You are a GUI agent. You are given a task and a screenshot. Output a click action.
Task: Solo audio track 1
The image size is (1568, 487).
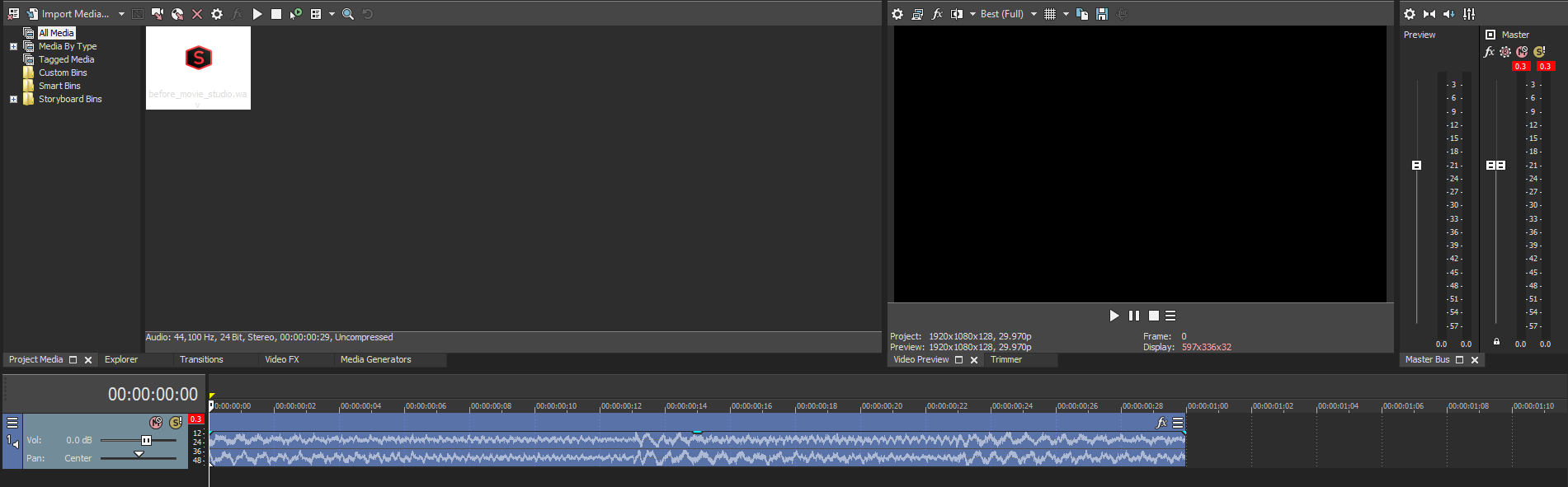[x=176, y=423]
